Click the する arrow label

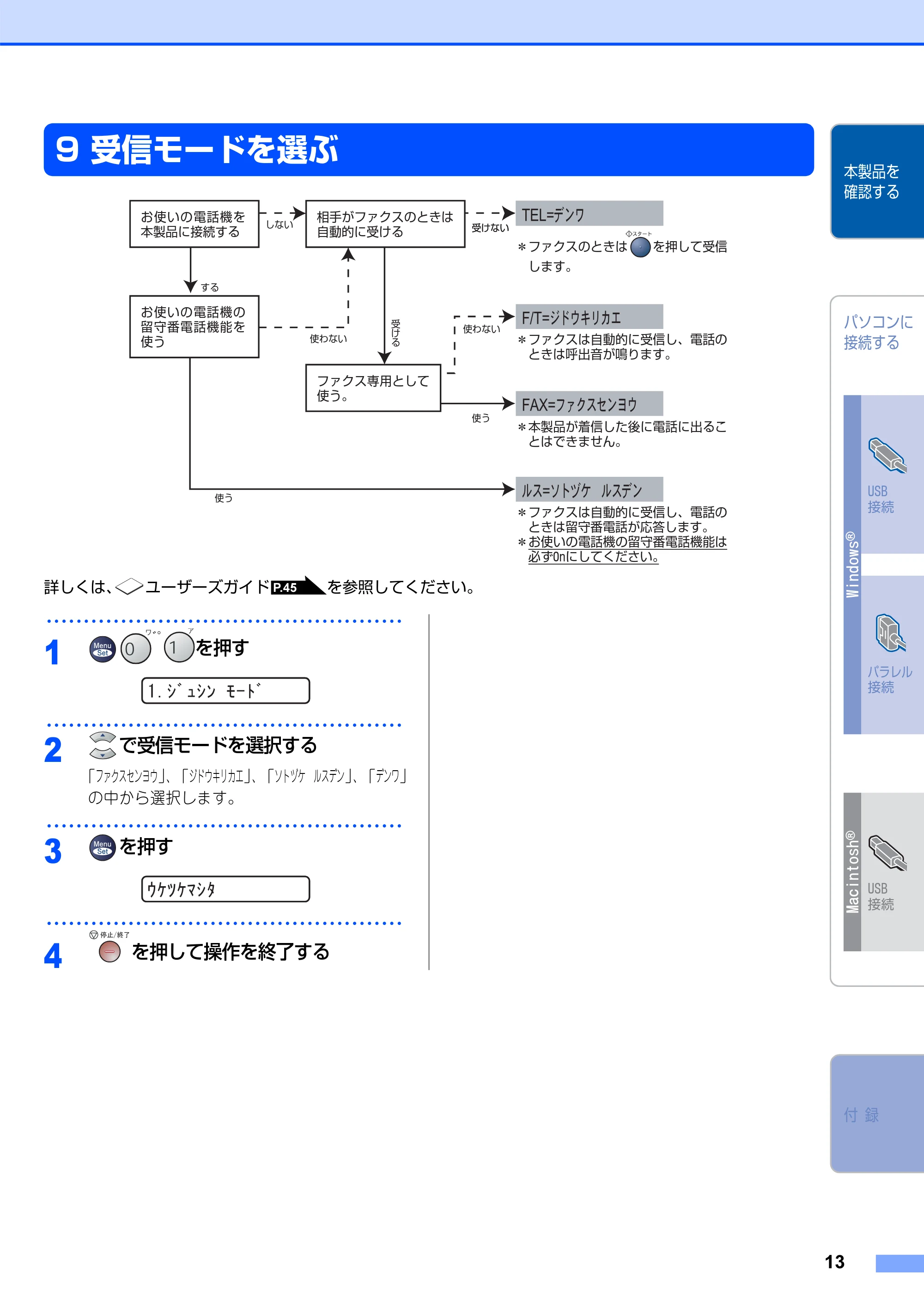point(210,287)
